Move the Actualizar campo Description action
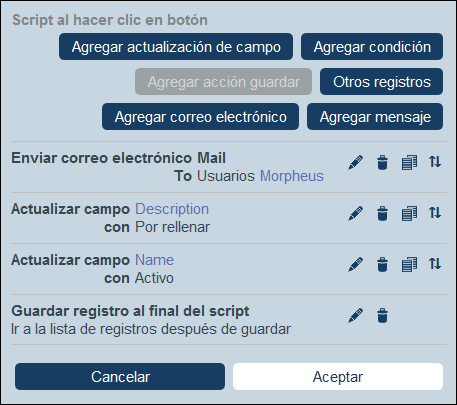The width and height of the screenshot is (457, 405). click(x=435, y=213)
